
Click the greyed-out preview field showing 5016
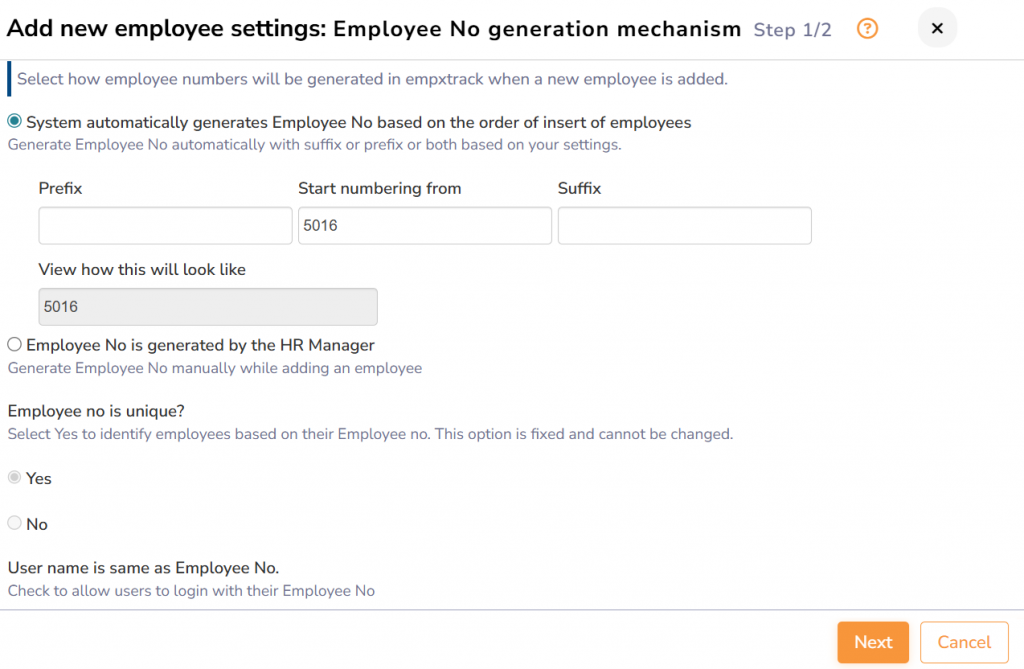208,307
